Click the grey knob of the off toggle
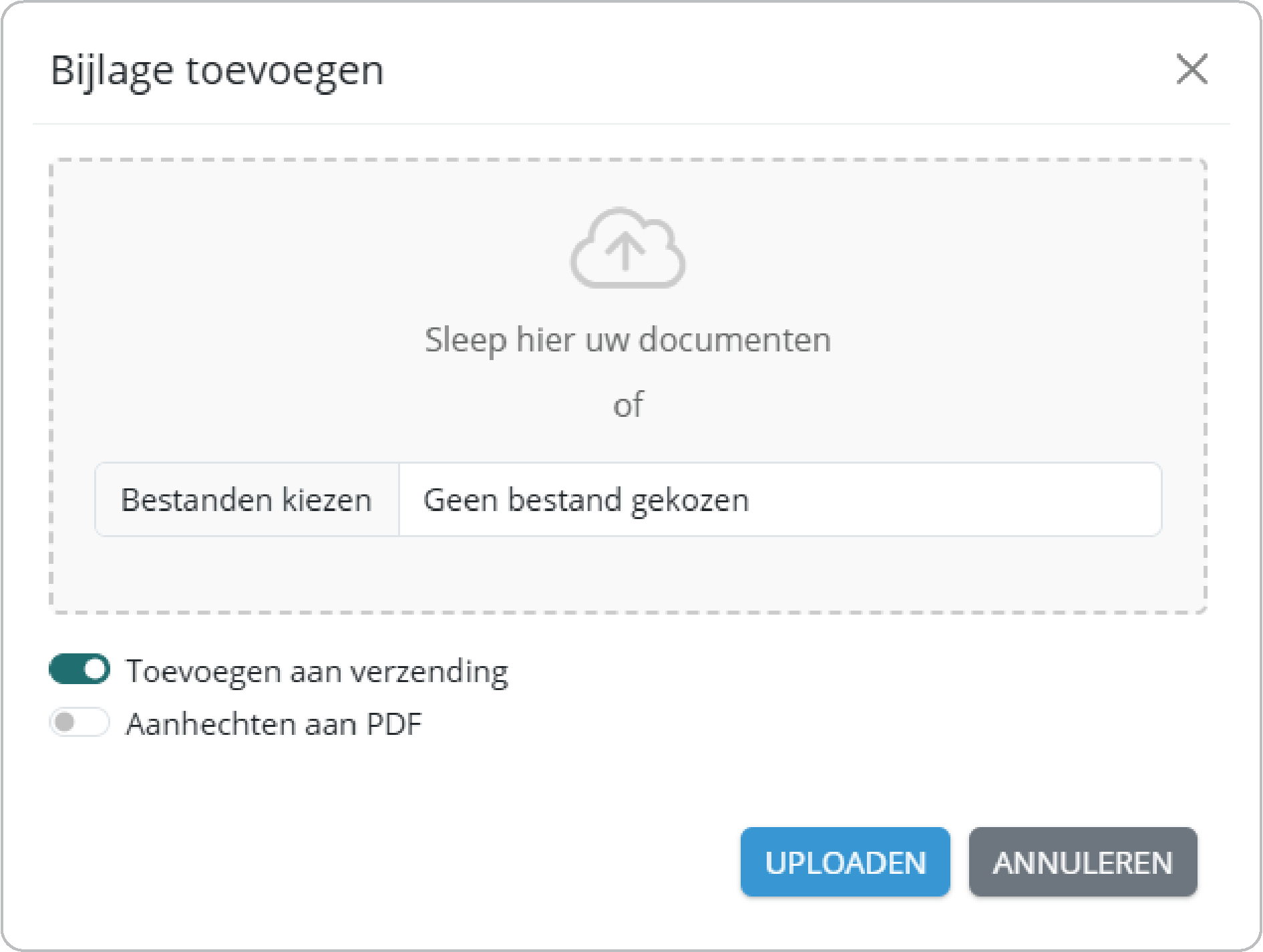 pyautogui.click(x=65, y=722)
